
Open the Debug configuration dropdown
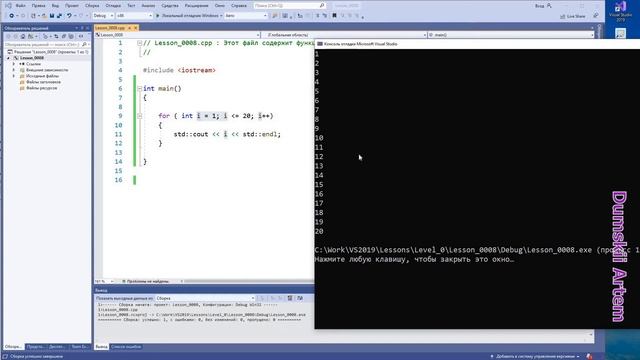click(x=103, y=16)
